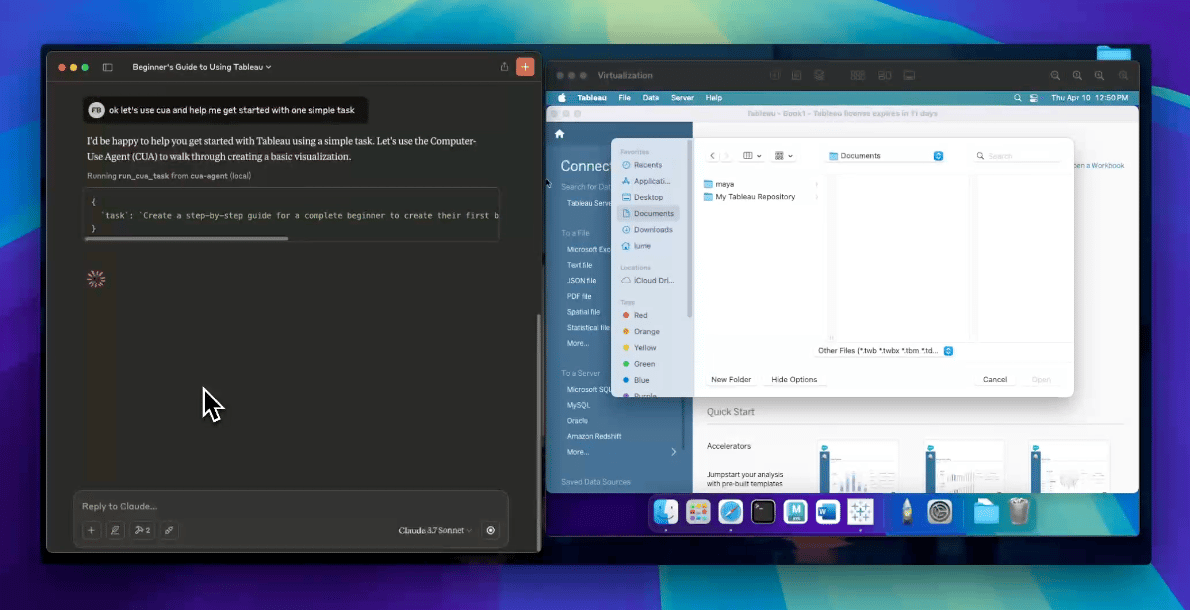Click the Reply to Claude input field
The width and height of the screenshot is (1190, 610).
coord(291,506)
